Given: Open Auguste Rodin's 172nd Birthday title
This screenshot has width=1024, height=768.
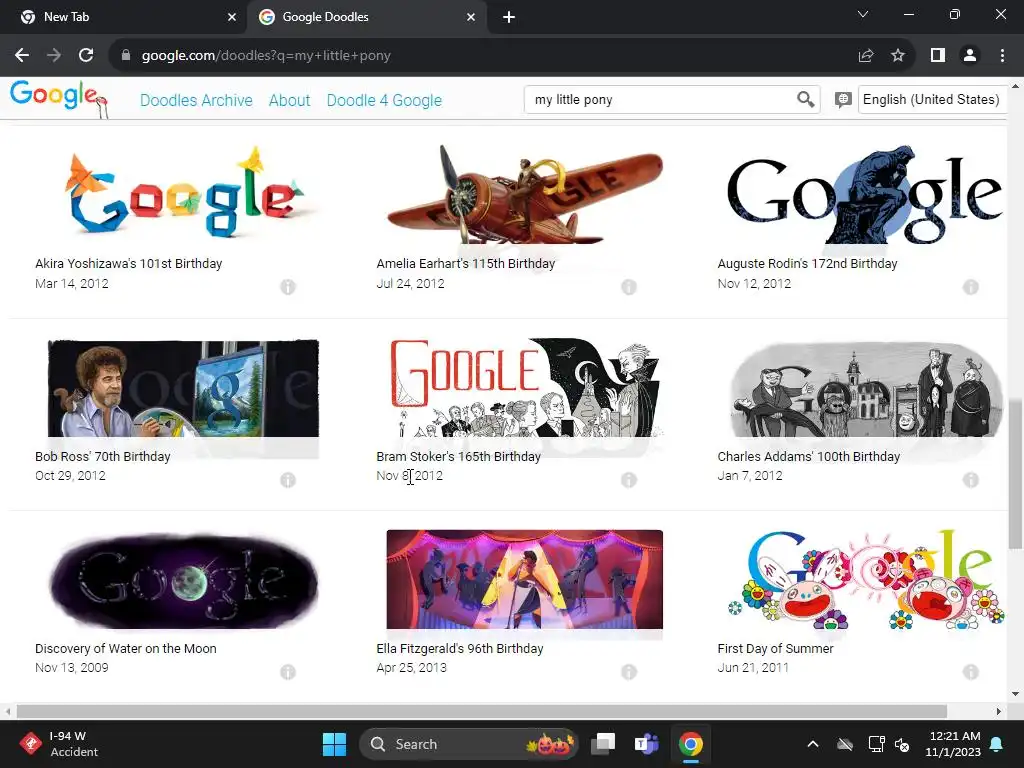Looking at the screenshot, I should (x=807, y=264).
